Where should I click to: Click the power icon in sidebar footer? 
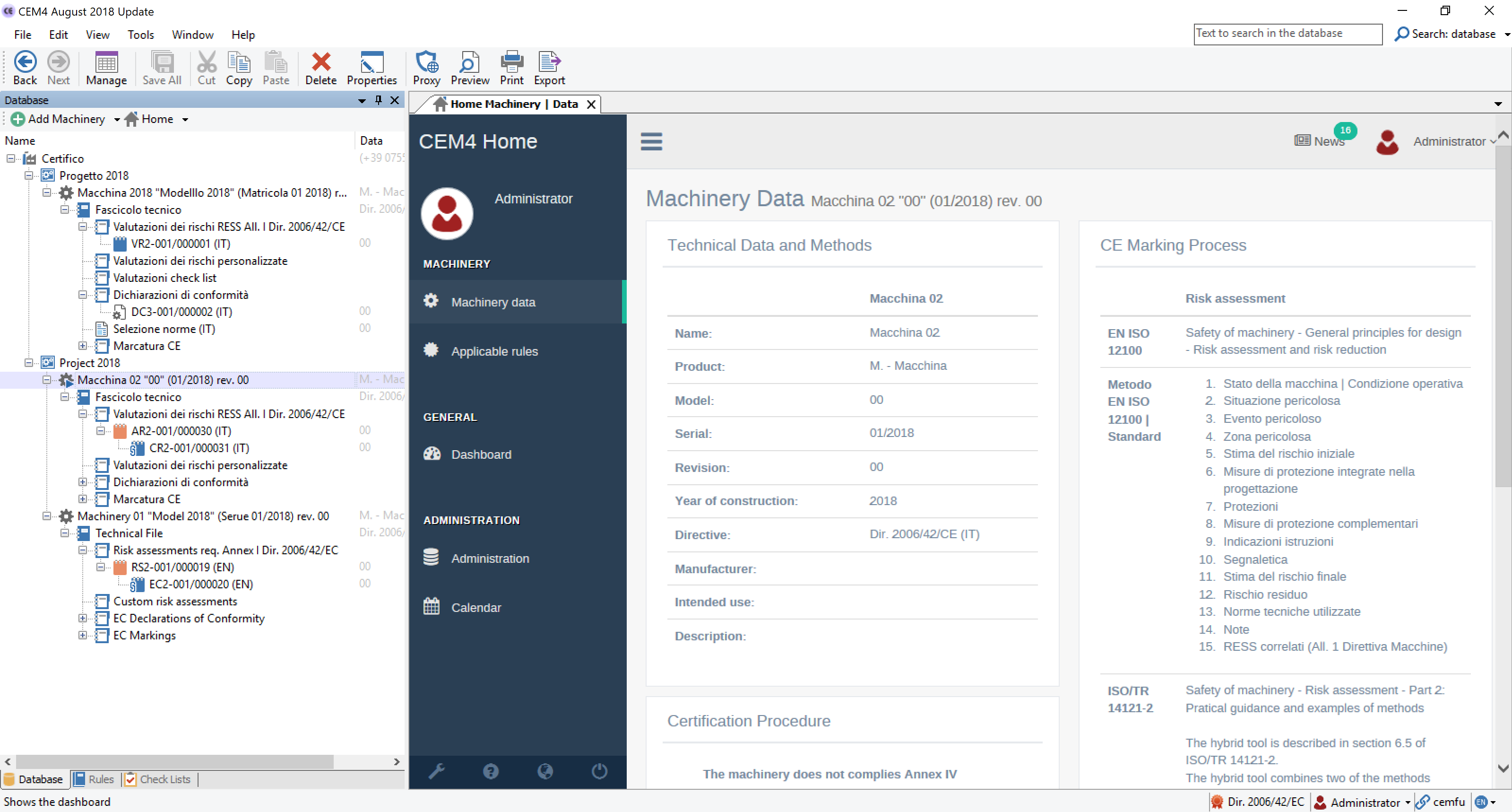(599, 771)
